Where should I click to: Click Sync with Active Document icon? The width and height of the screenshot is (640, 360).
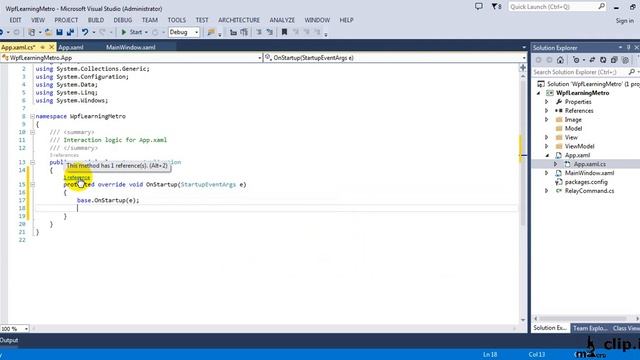(x=592, y=60)
